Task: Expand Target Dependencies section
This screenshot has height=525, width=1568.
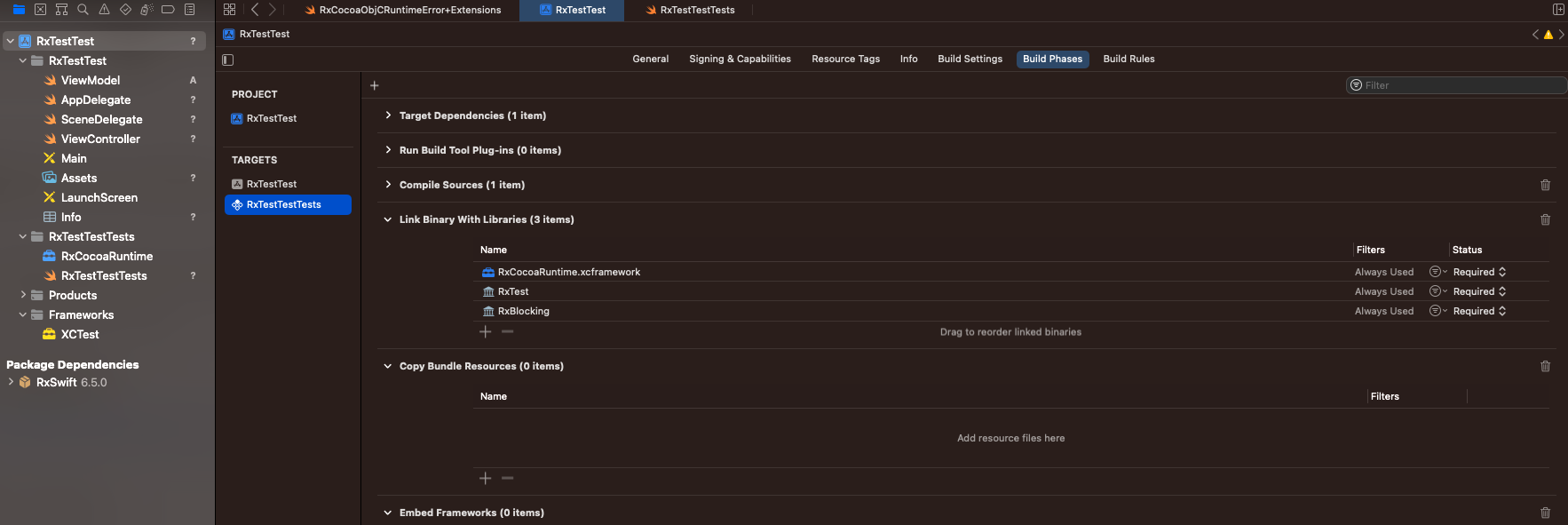Action: pos(388,115)
